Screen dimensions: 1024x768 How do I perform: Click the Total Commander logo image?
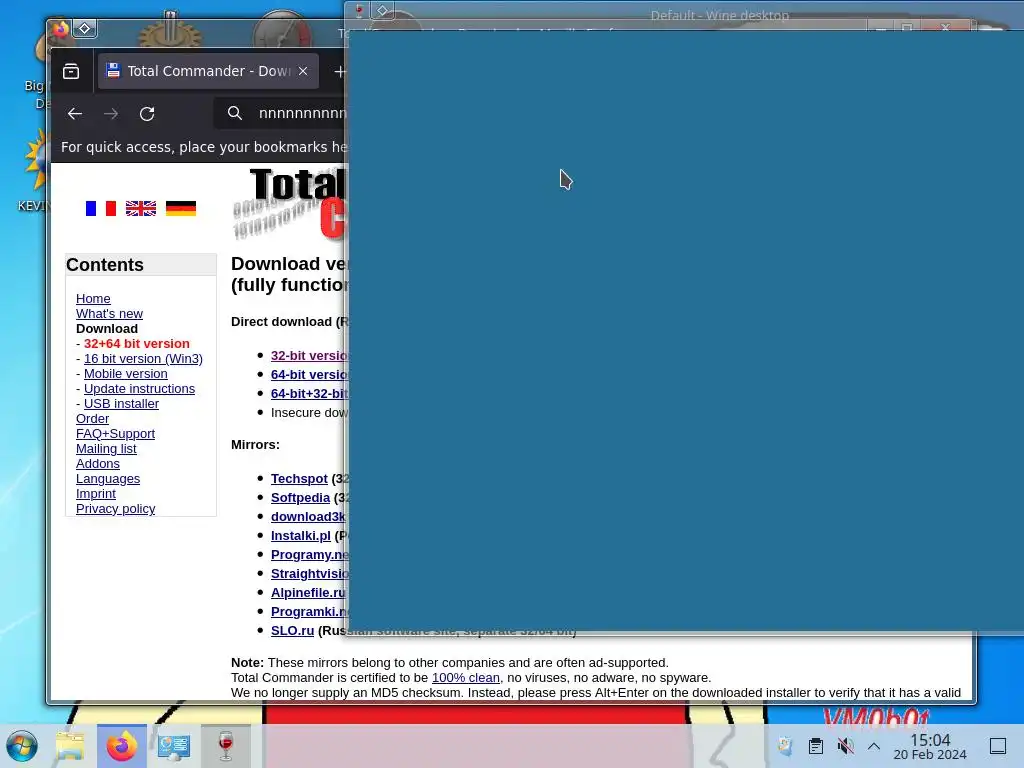point(289,204)
